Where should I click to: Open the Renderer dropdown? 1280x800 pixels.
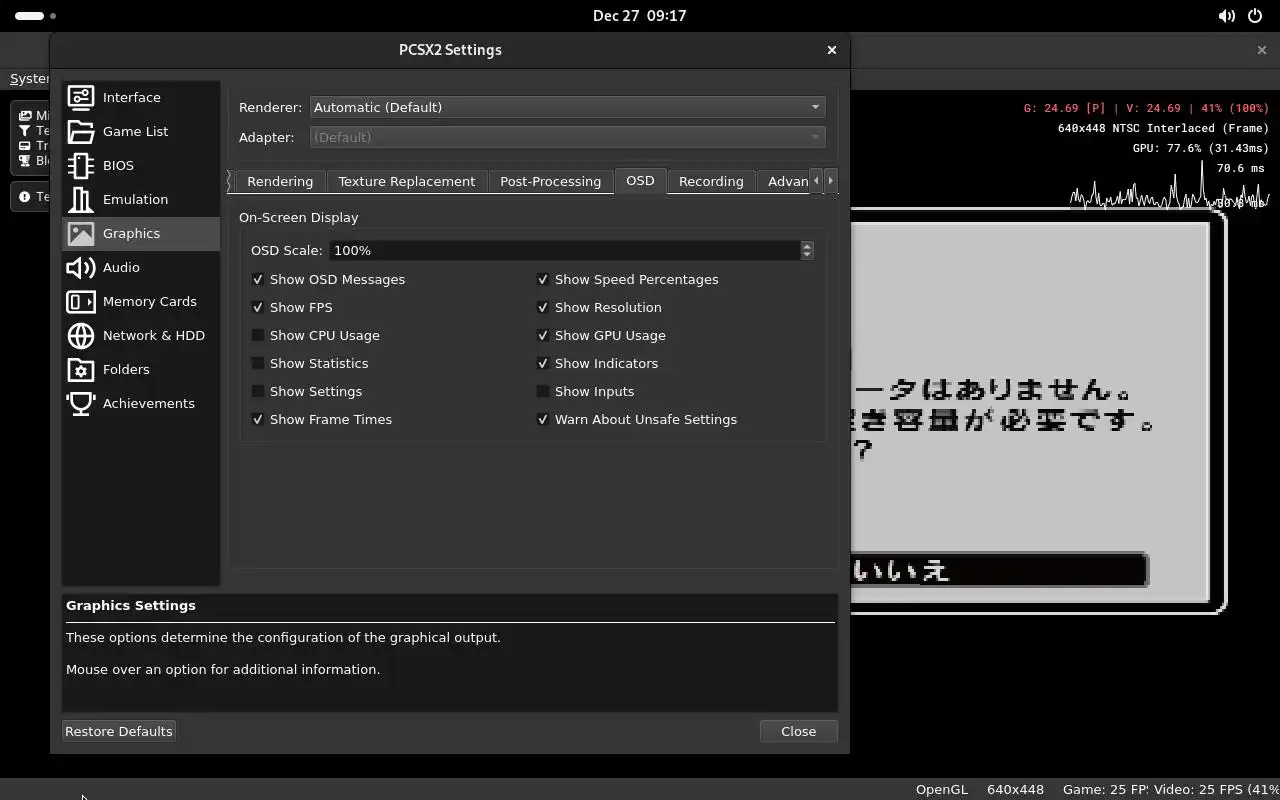pyautogui.click(x=567, y=107)
